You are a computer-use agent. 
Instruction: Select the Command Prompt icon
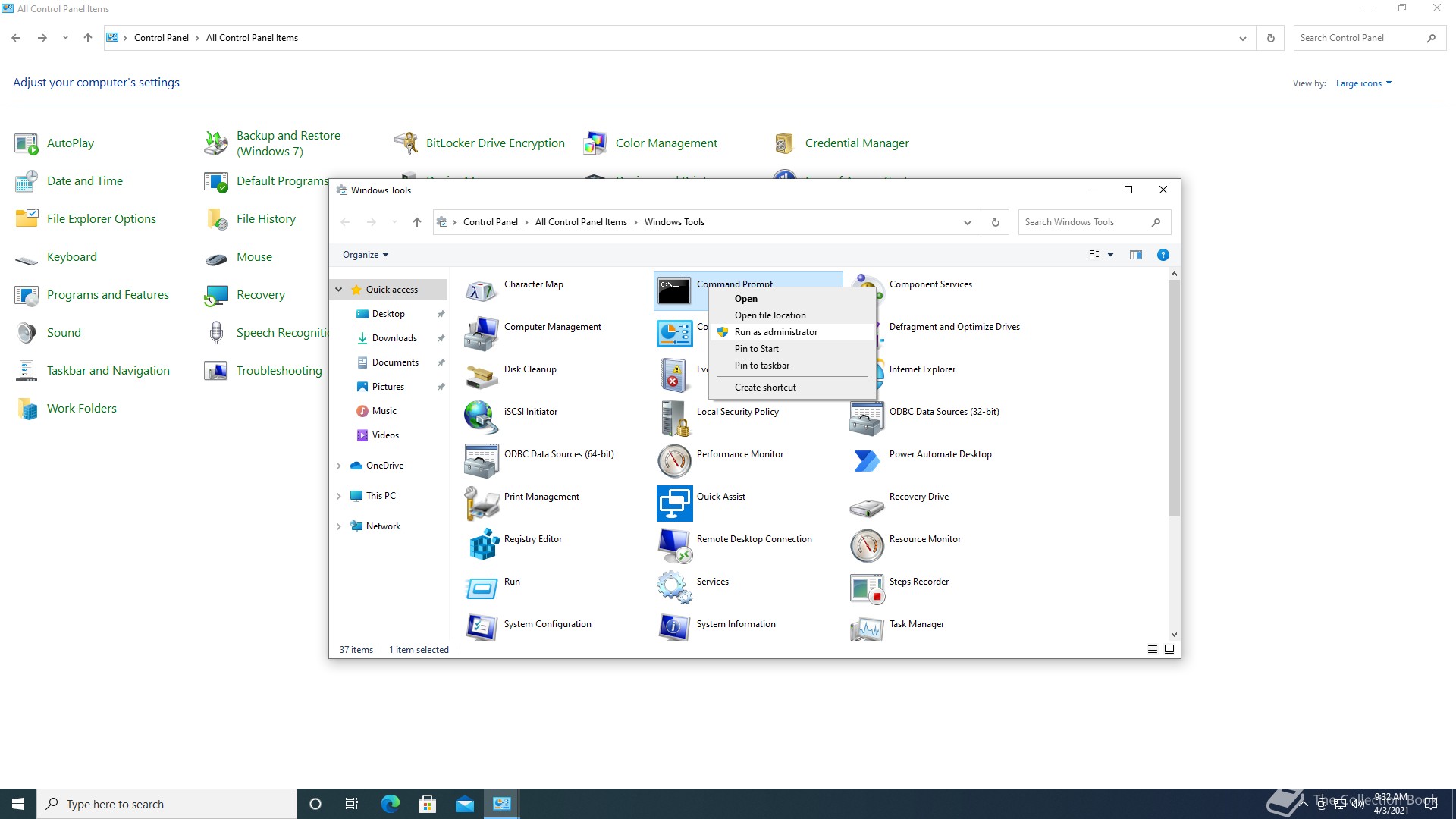point(674,290)
